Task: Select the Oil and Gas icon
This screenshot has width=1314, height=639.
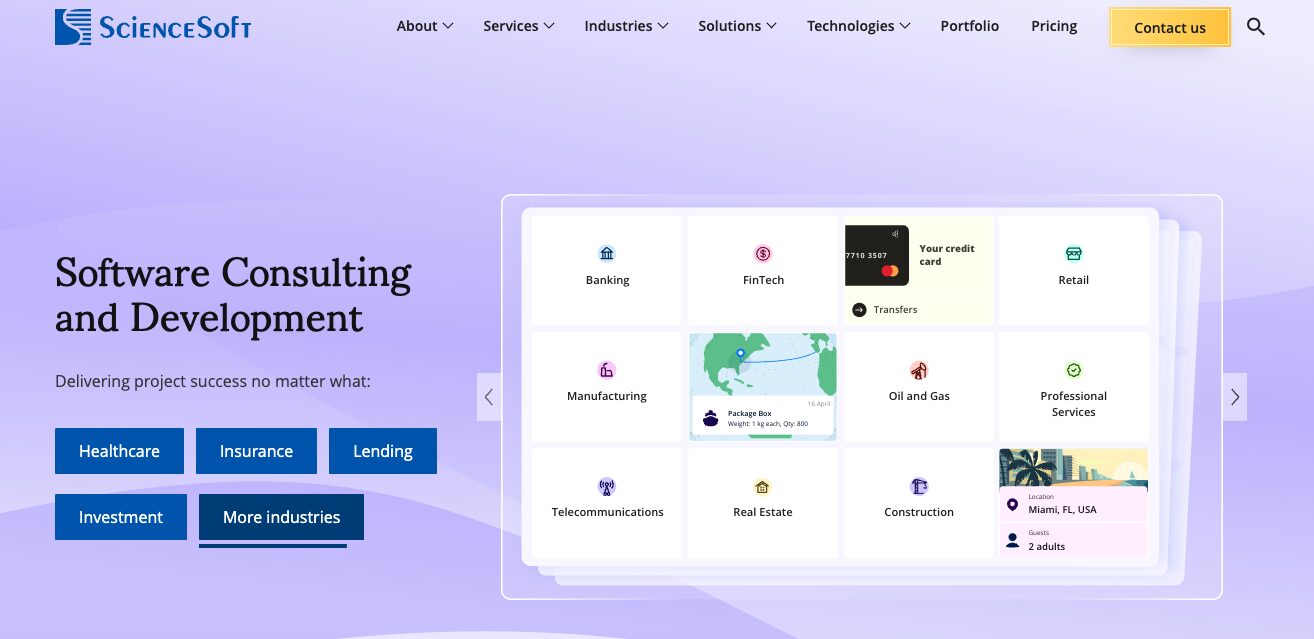Action: coord(918,369)
